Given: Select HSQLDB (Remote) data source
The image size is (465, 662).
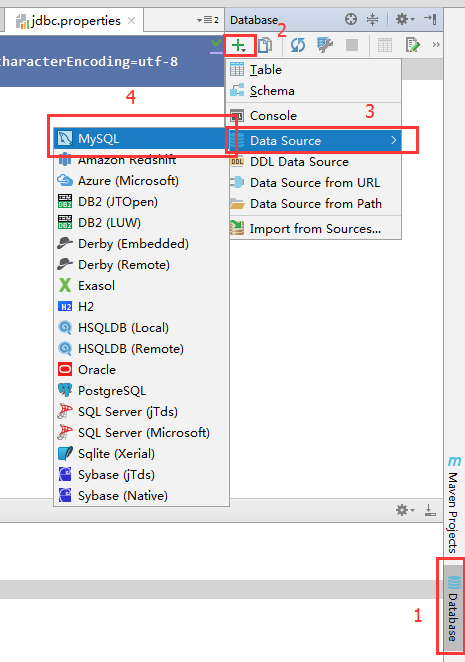Looking at the screenshot, I should [x=141, y=349].
